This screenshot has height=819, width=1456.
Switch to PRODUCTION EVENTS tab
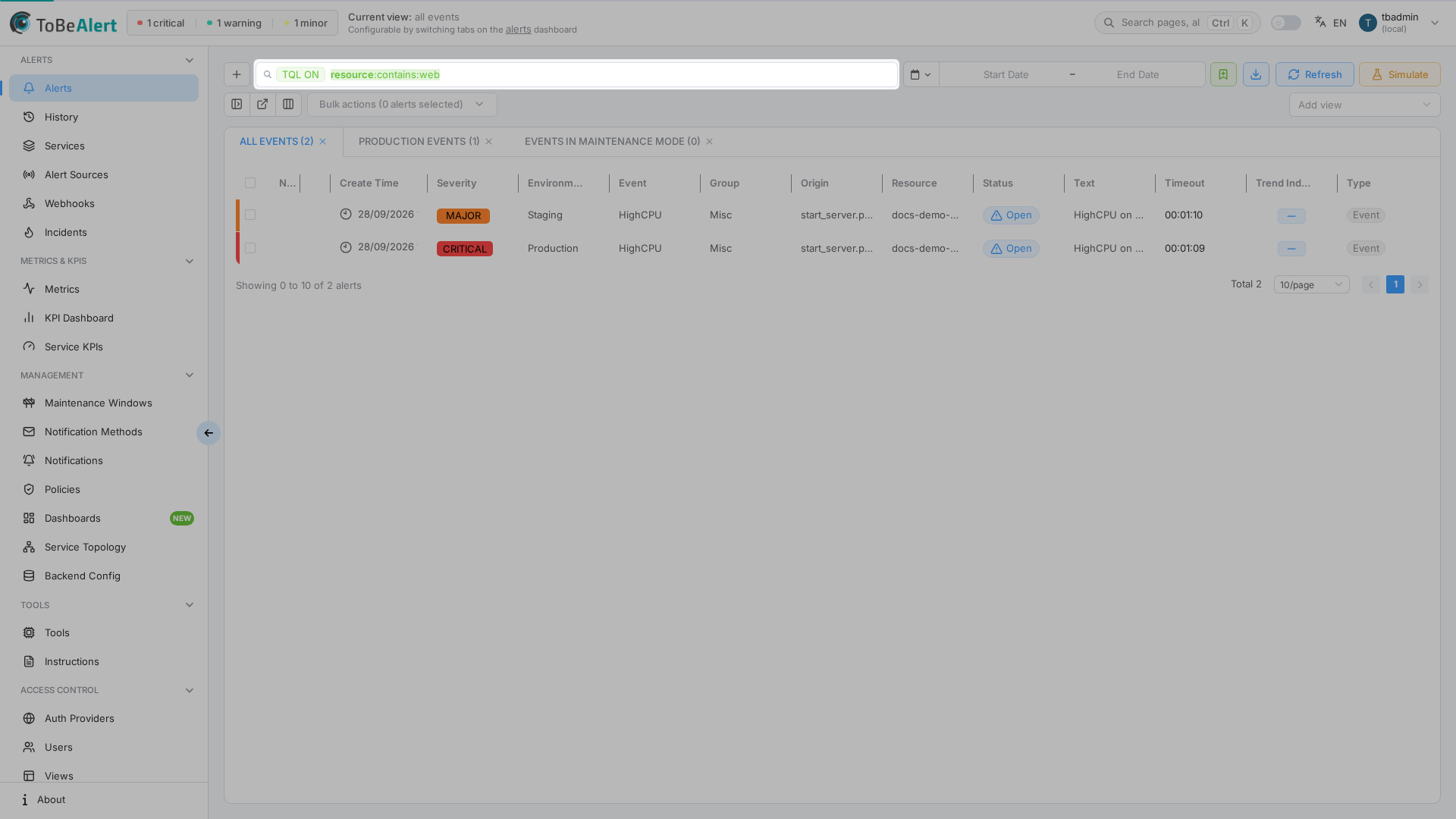tap(419, 142)
